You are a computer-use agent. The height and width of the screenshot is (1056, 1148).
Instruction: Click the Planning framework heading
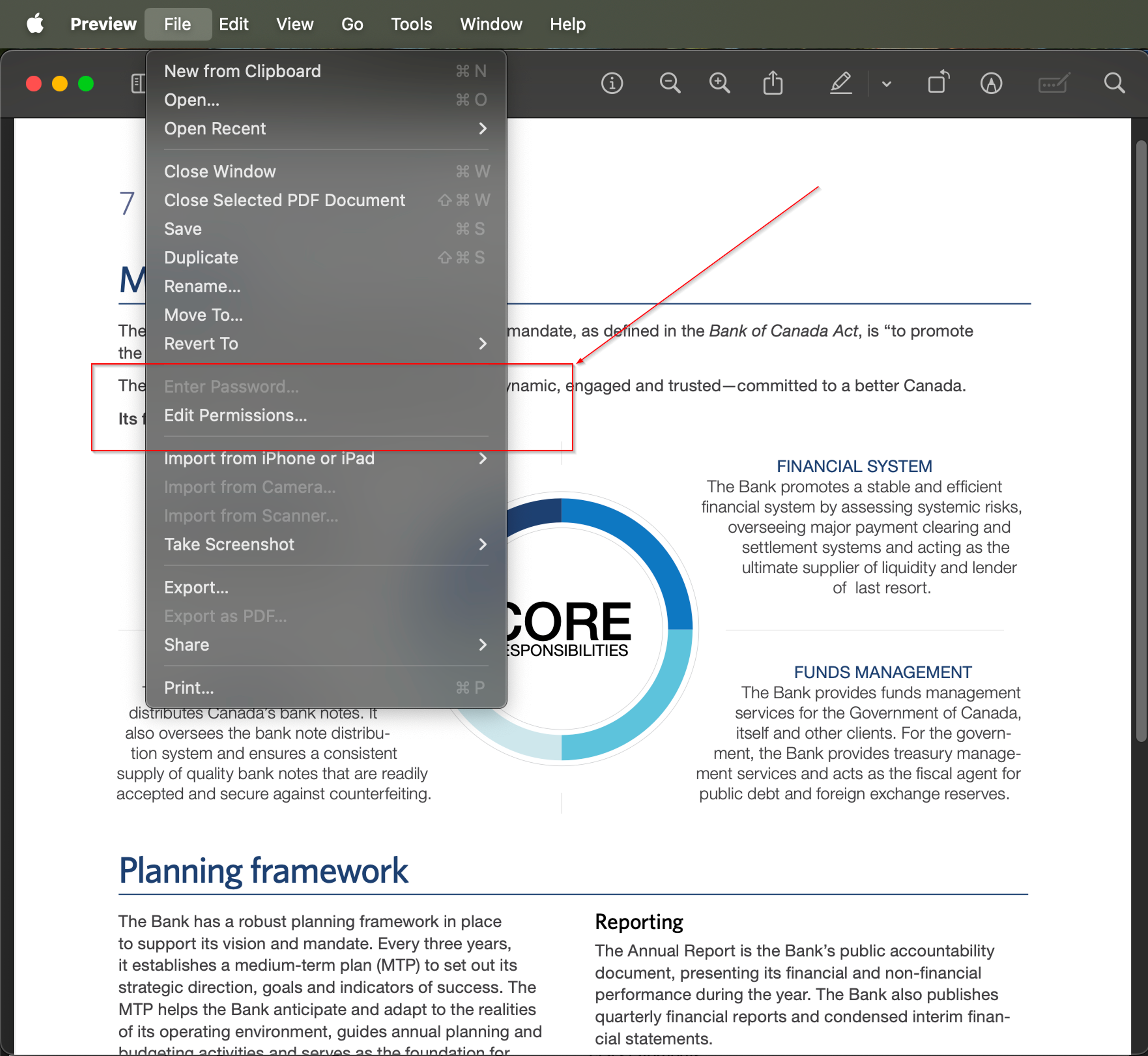click(263, 871)
